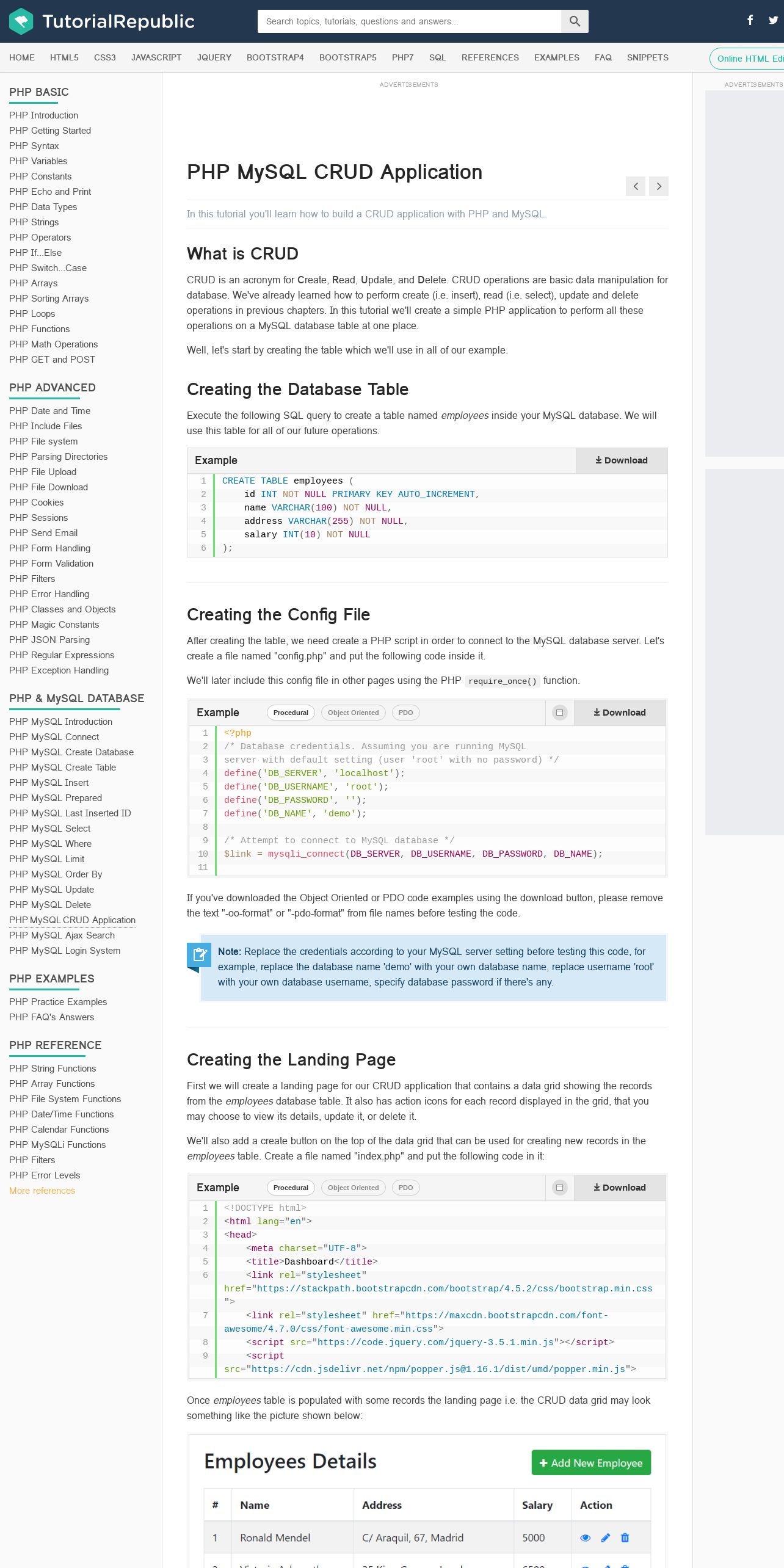784x1568 pixels.
Task: Click 'C/ Araquil, 67, Madrid' address cell
Action: pyautogui.click(x=413, y=1538)
